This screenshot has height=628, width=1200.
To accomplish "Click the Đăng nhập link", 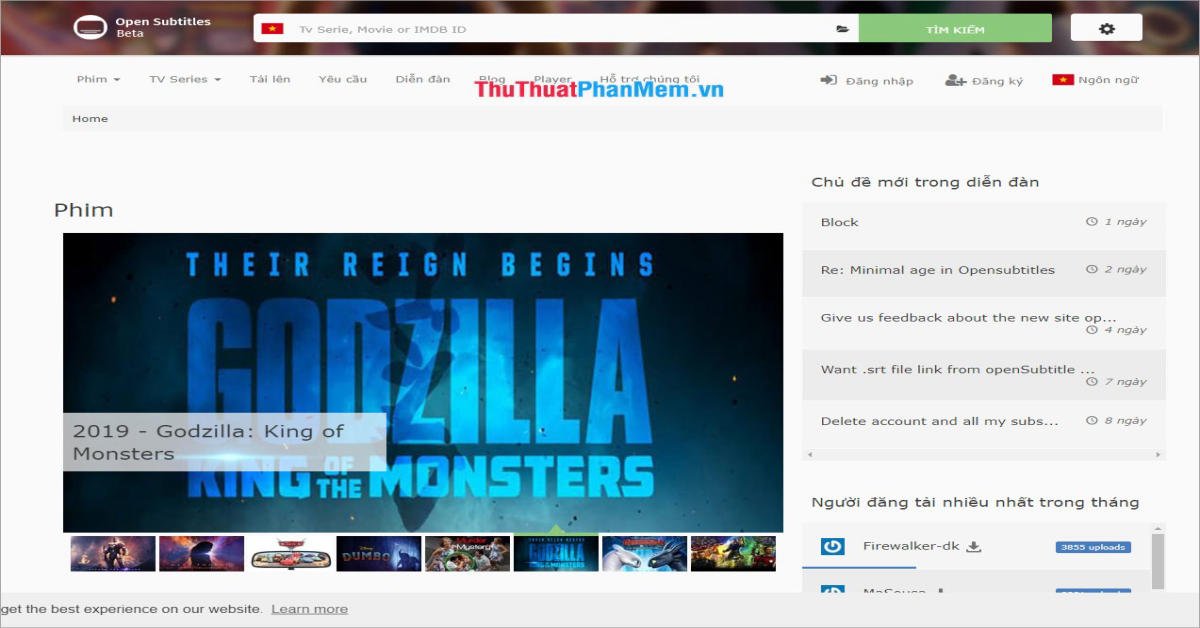I will 879,81.
